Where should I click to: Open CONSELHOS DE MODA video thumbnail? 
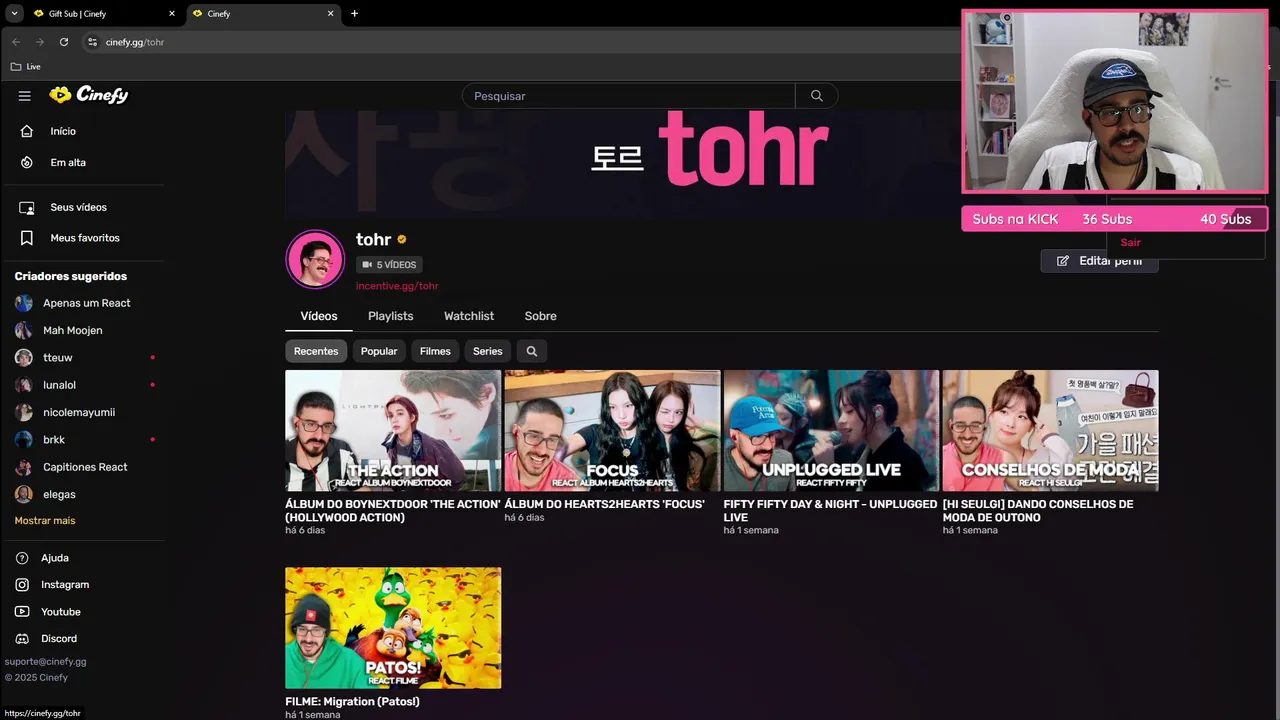pos(1050,431)
